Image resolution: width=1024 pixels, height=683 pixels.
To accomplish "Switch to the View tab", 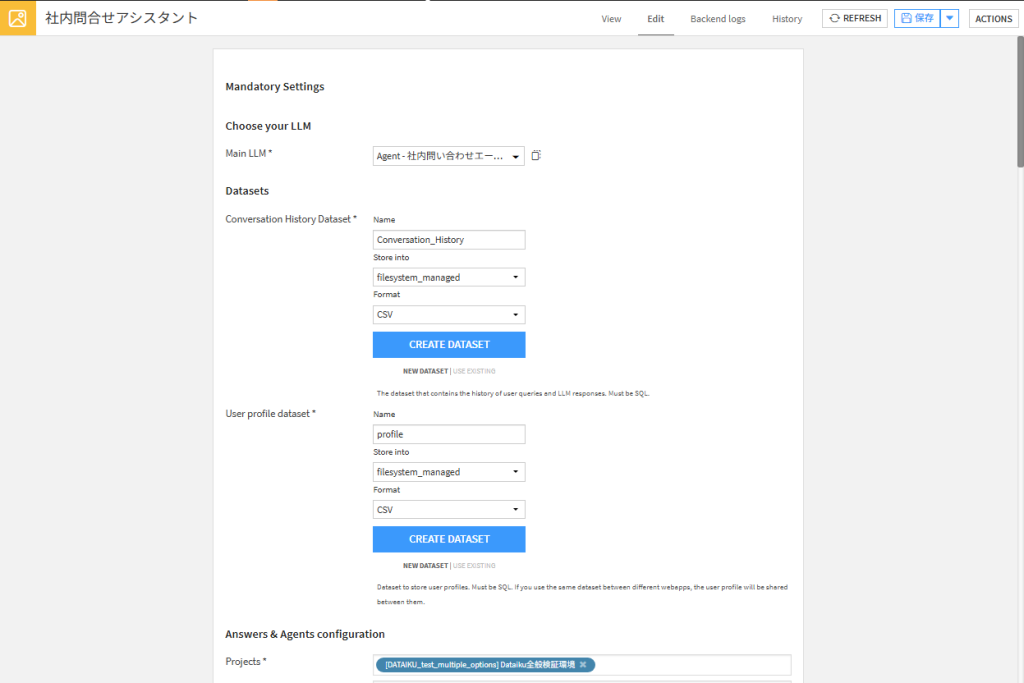I will [x=611, y=19].
